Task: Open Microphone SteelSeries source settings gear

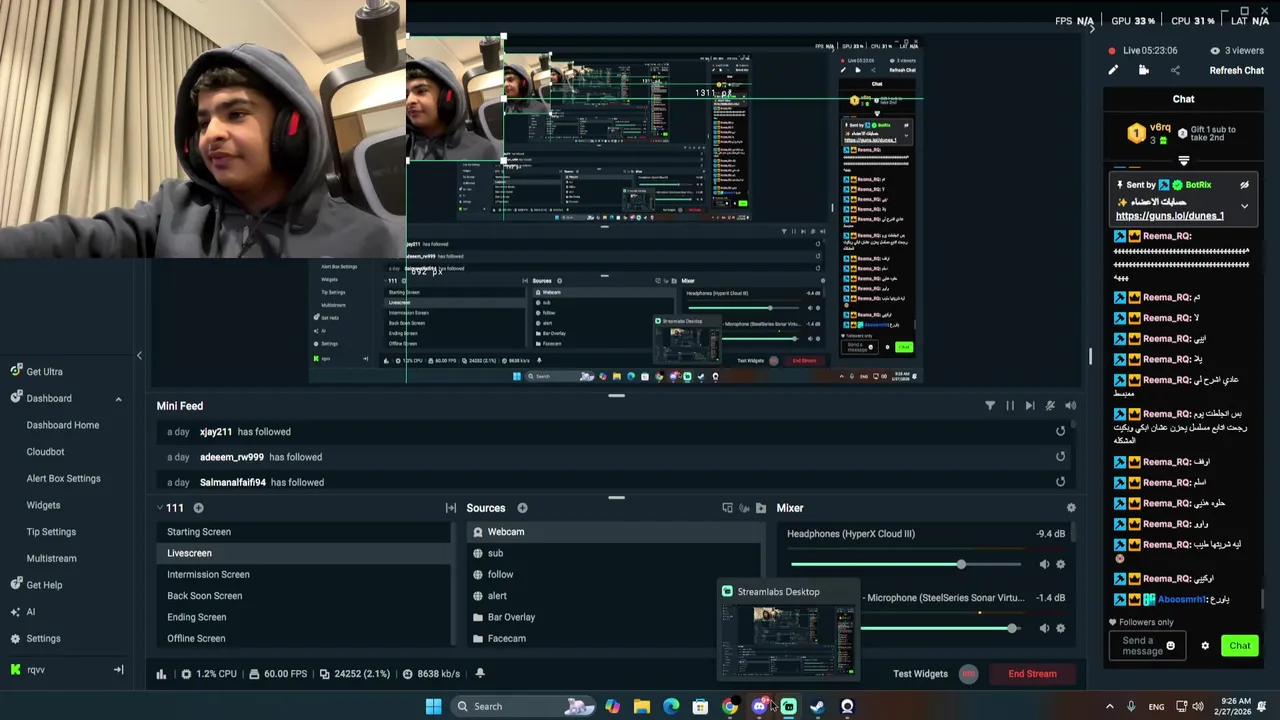Action: pyautogui.click(x=1060, y=628)
